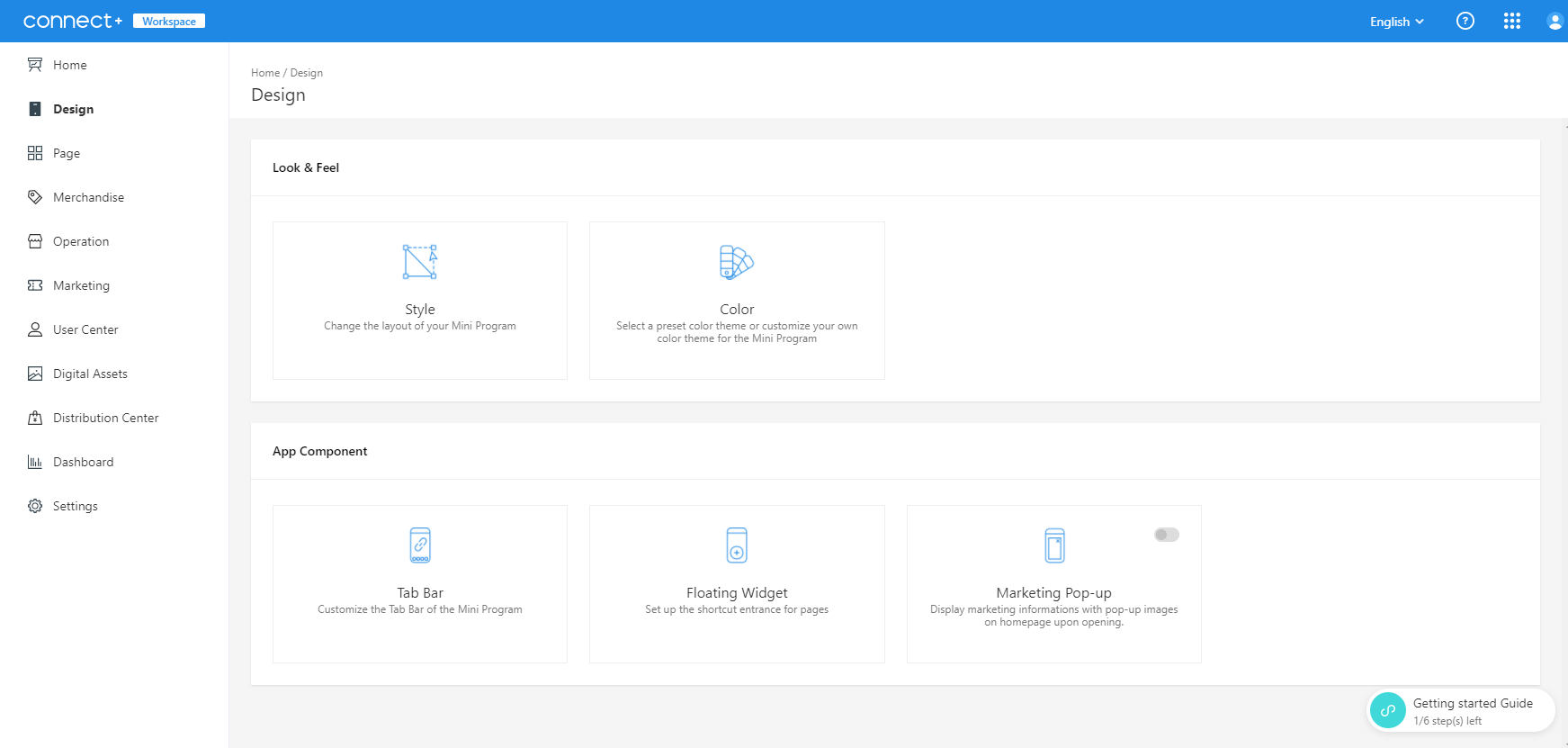Click the Getting started Guide teal icon
Image resolution: width=1568 pixels, height=748 pixels.
(1388, 710)
